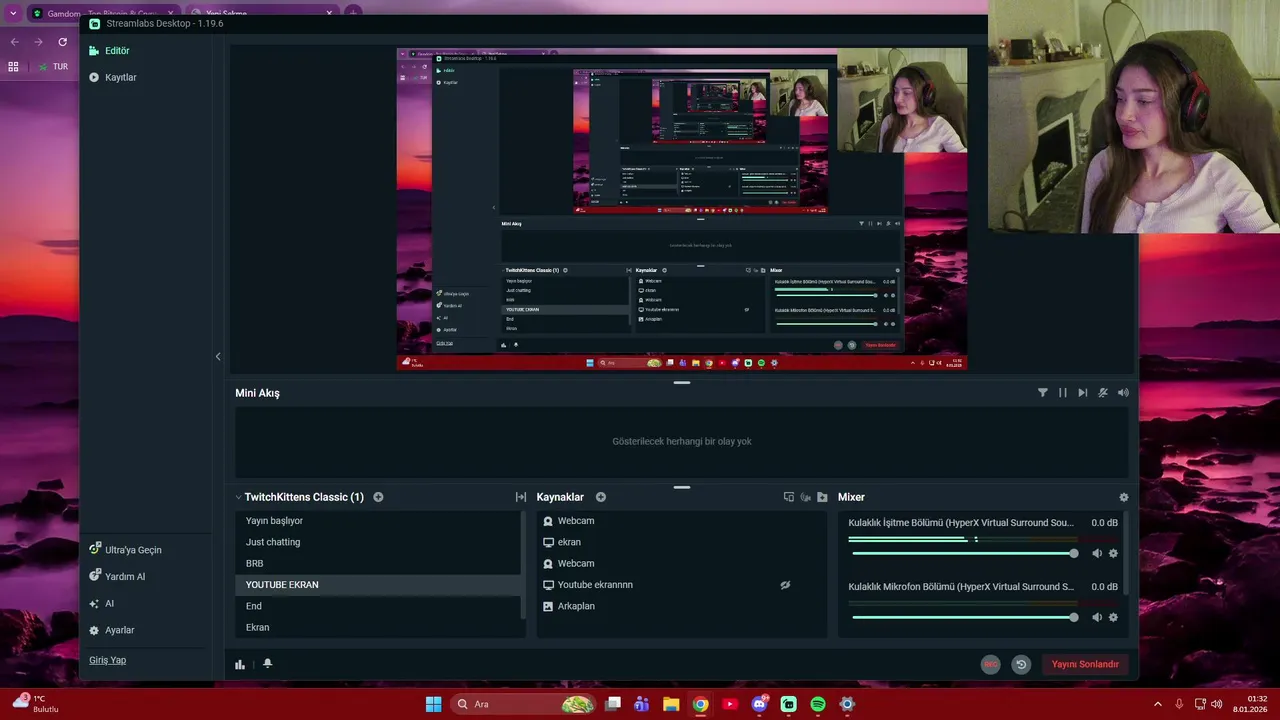Image resolution: width=1280 pixels, height=720 pixels.
Task: Select the Just chatting scene
Action: (378, 542)
